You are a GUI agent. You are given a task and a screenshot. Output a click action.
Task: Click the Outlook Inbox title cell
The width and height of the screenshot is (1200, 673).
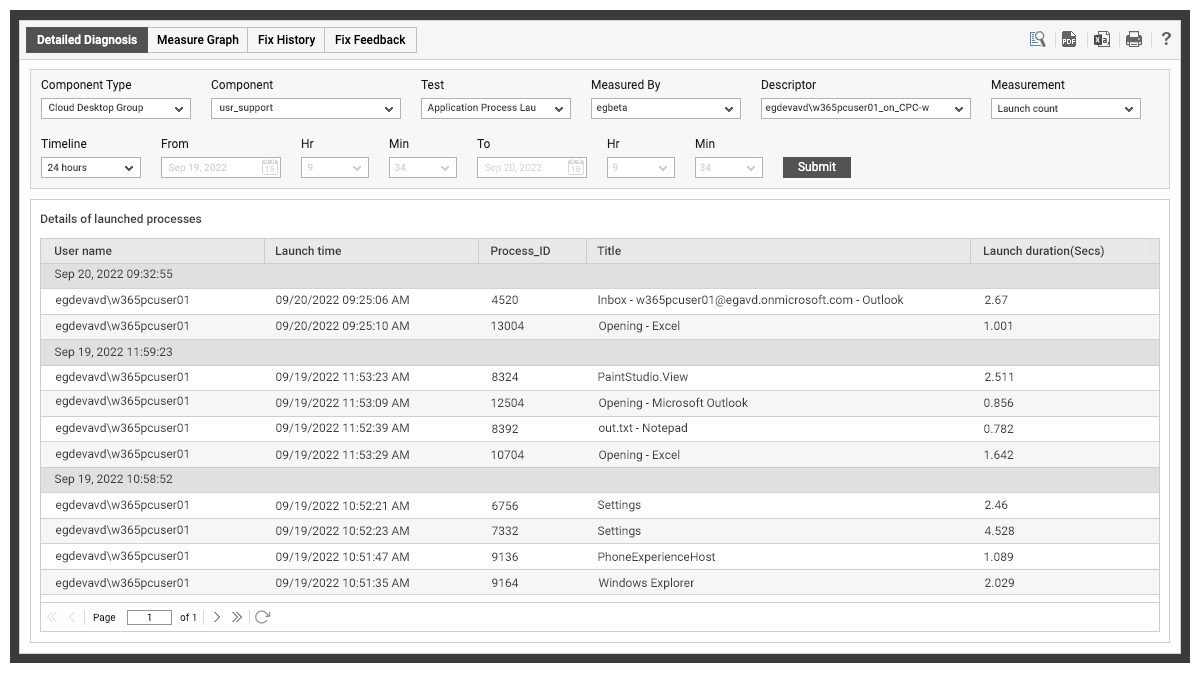[x=750, y=300]
